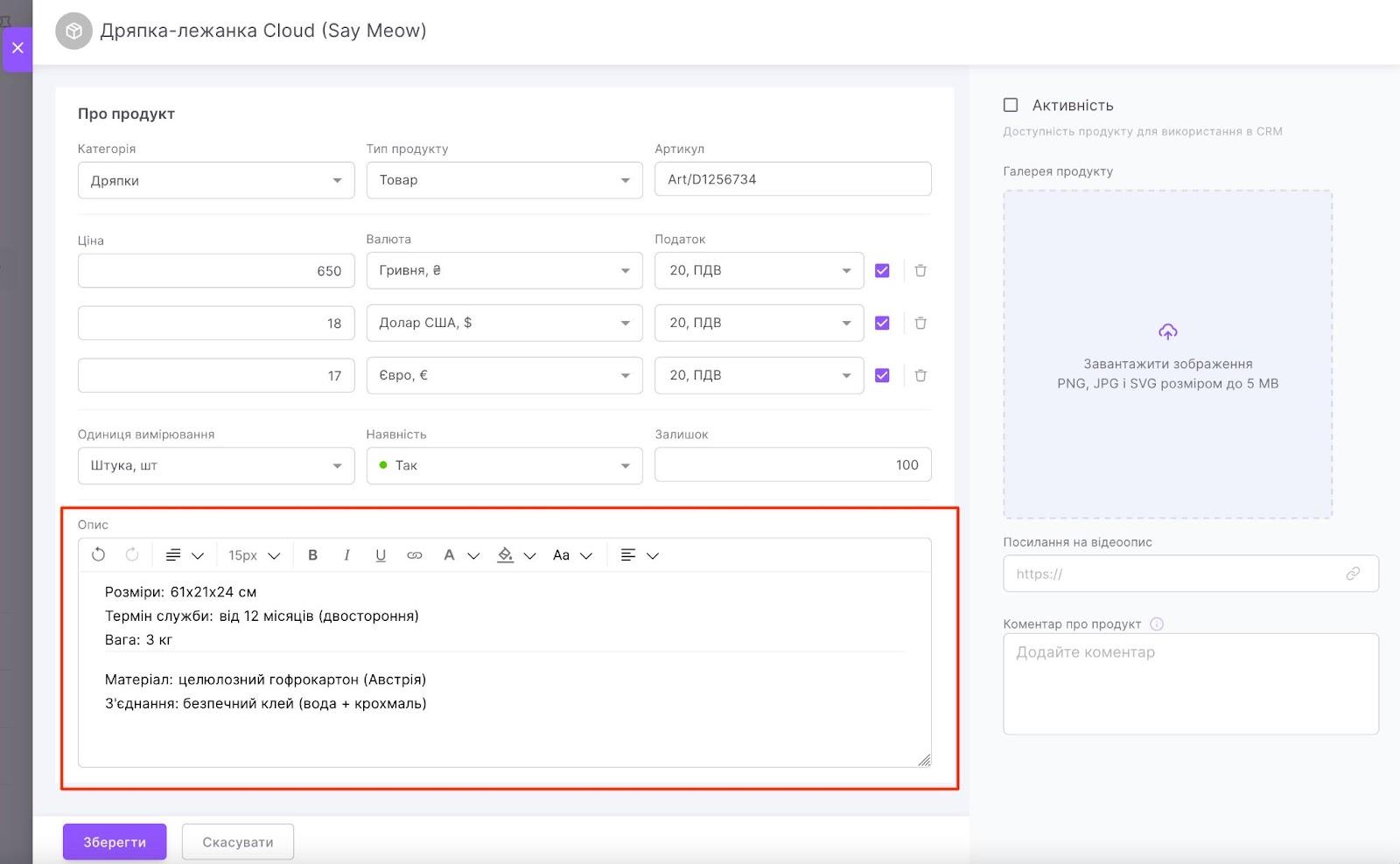
Task: Delete the Євро price row with trash icon
Action: (x=920, y=375)
